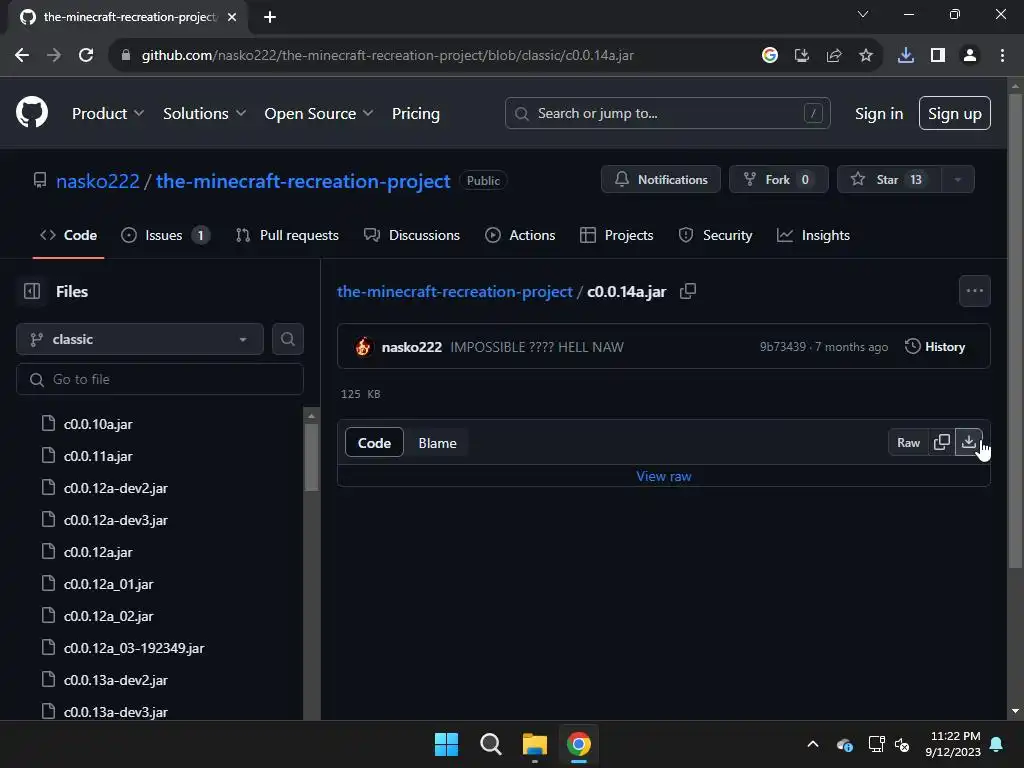Viewport: 1024px width, 768px height.
Task: Click nasko222's avatar in commit bar
Action: pyautogui.click(x=363, y=347)
